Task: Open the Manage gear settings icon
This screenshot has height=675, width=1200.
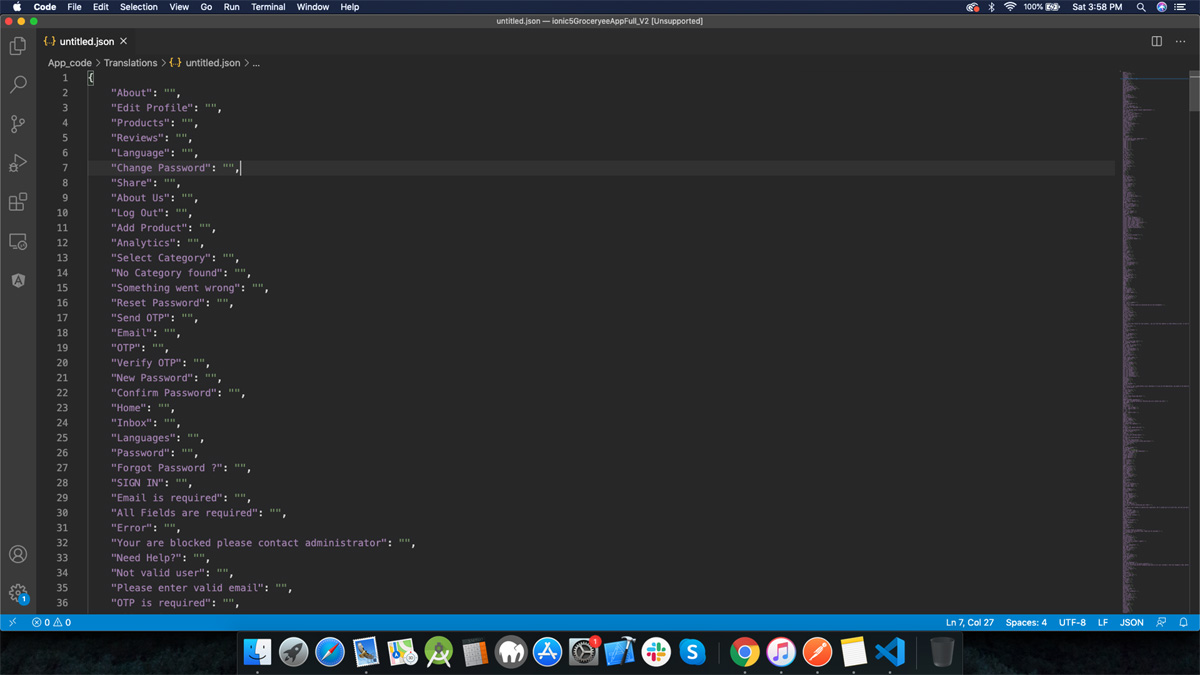Action: (x=18, y=593)
